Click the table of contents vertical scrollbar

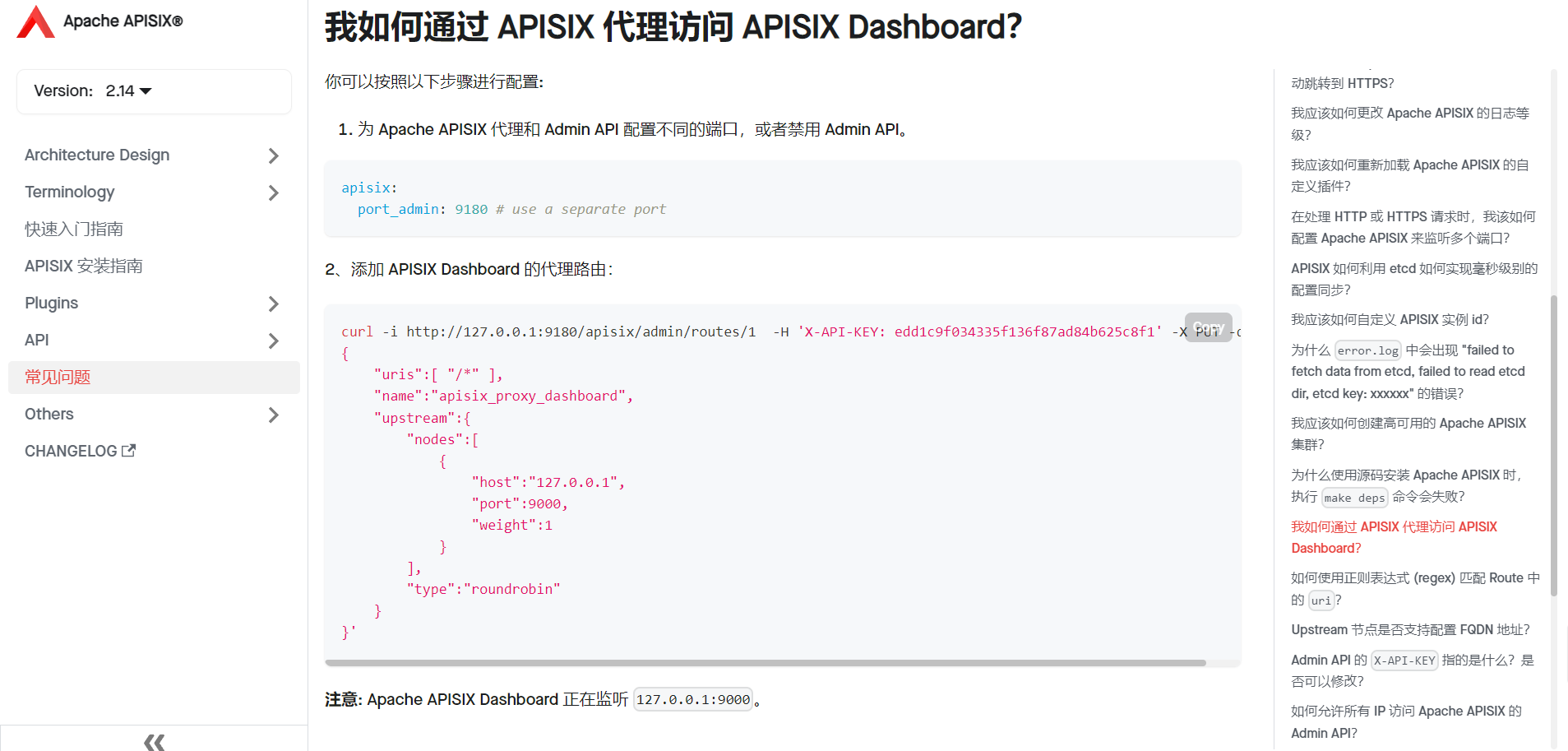pos(1553,445)
